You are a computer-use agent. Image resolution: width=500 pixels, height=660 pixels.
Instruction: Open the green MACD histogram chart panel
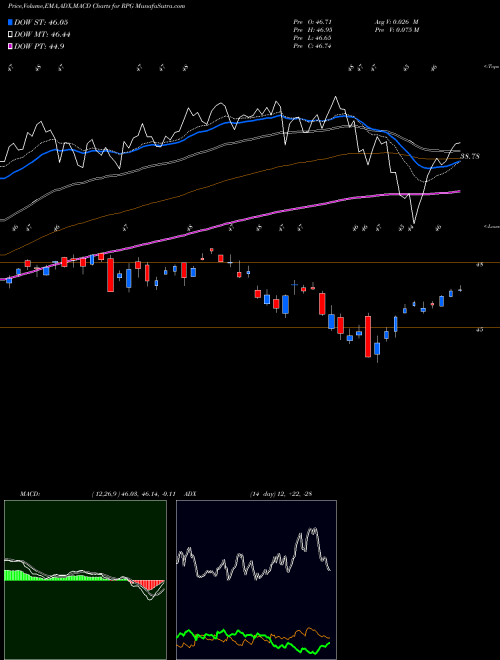[x=85, y=580]
